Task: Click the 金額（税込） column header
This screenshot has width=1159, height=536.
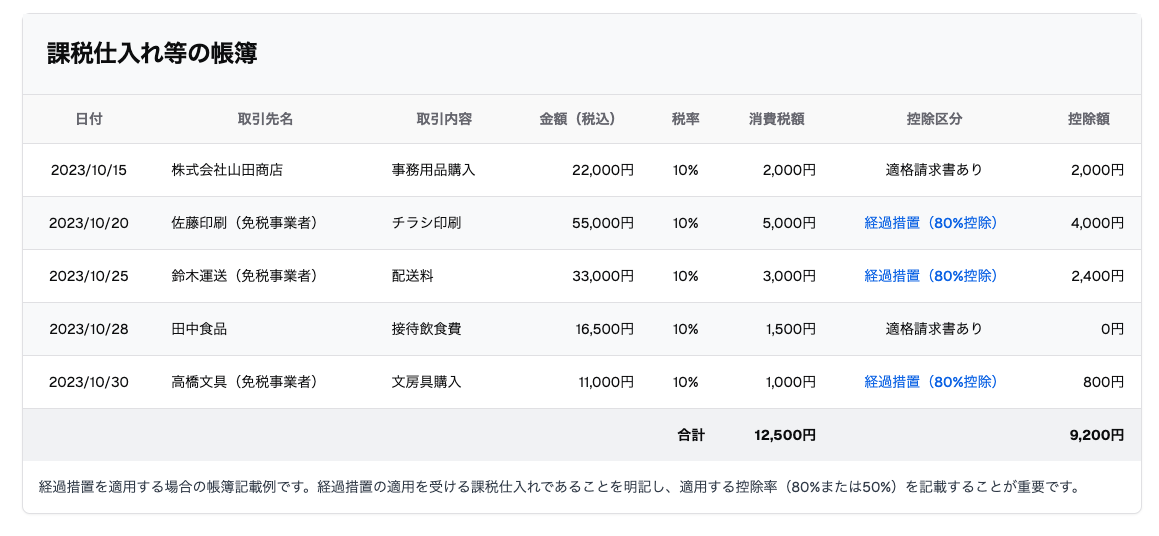Action: point(577,119)
